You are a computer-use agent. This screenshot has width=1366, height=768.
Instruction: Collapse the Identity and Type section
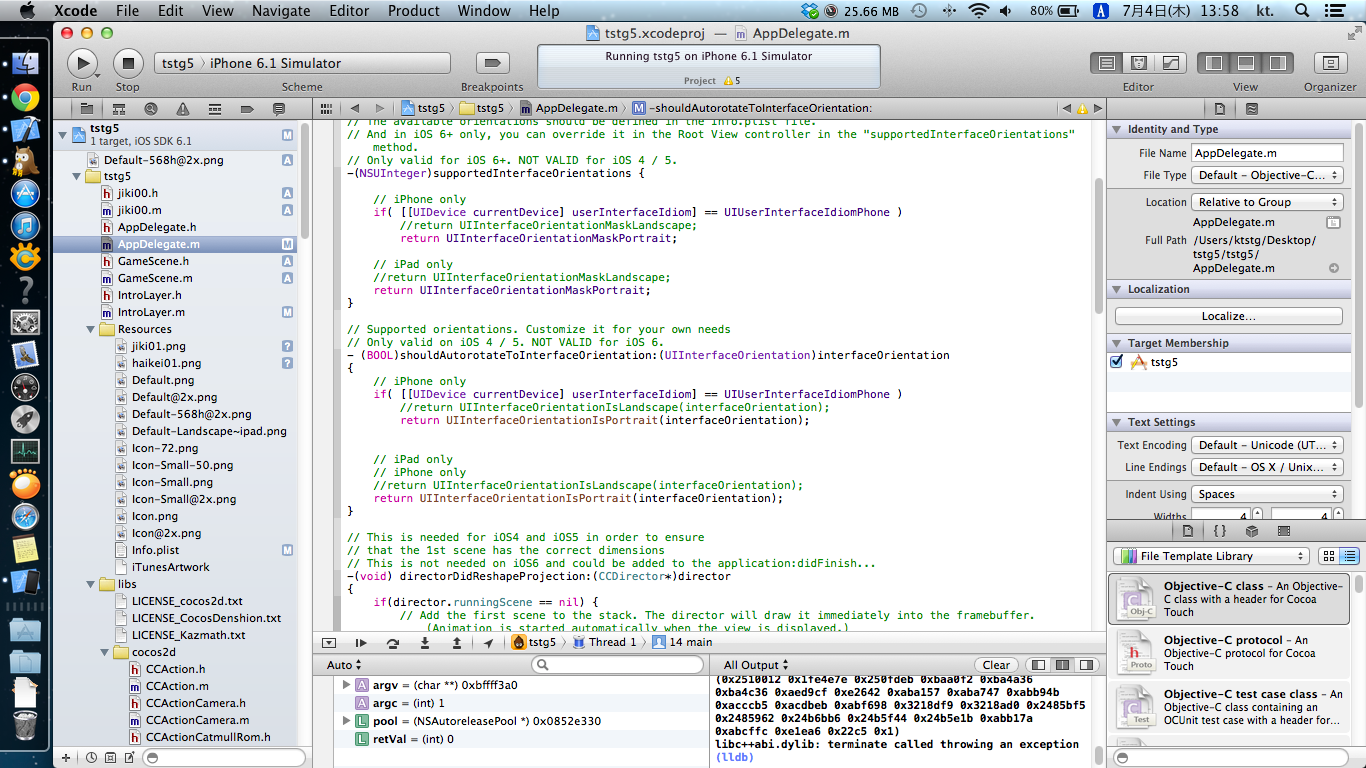(x=1117, y=129)
